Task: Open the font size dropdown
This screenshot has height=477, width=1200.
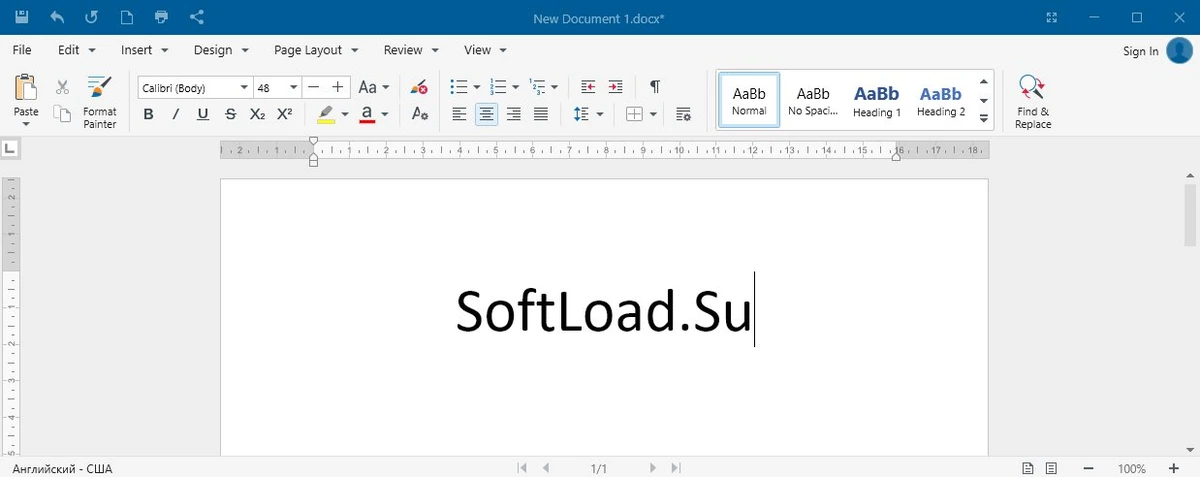Action: [293, 88]
